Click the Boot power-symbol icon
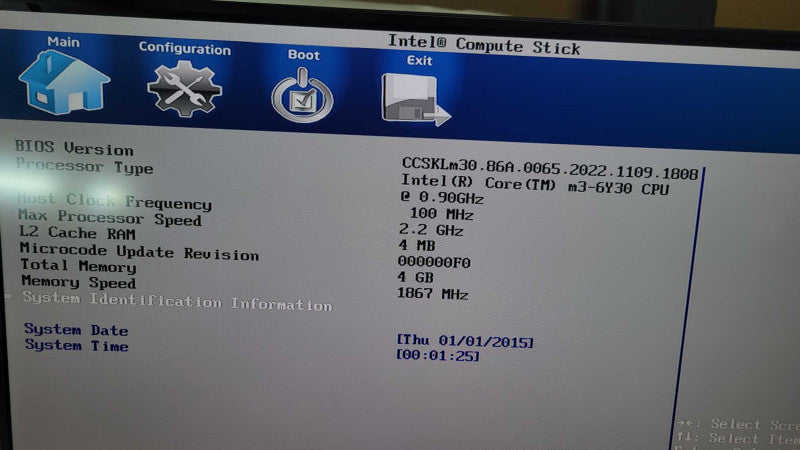800x450 pixels. [x=302, y=96]
